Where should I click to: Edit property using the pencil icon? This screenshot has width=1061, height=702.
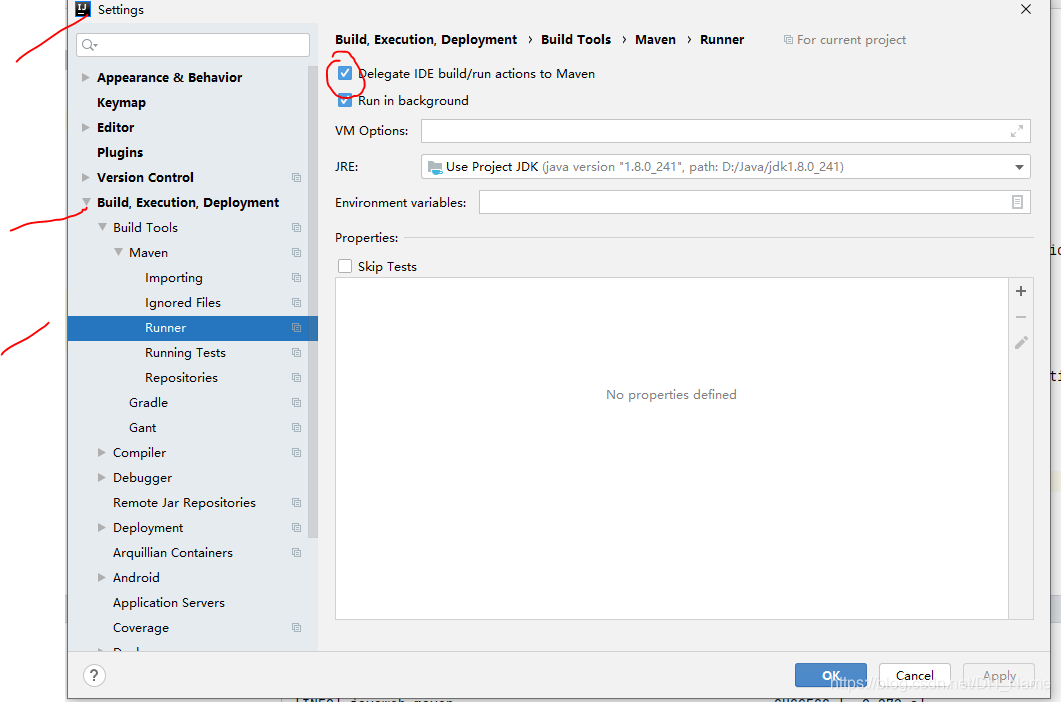(1021, 343)
